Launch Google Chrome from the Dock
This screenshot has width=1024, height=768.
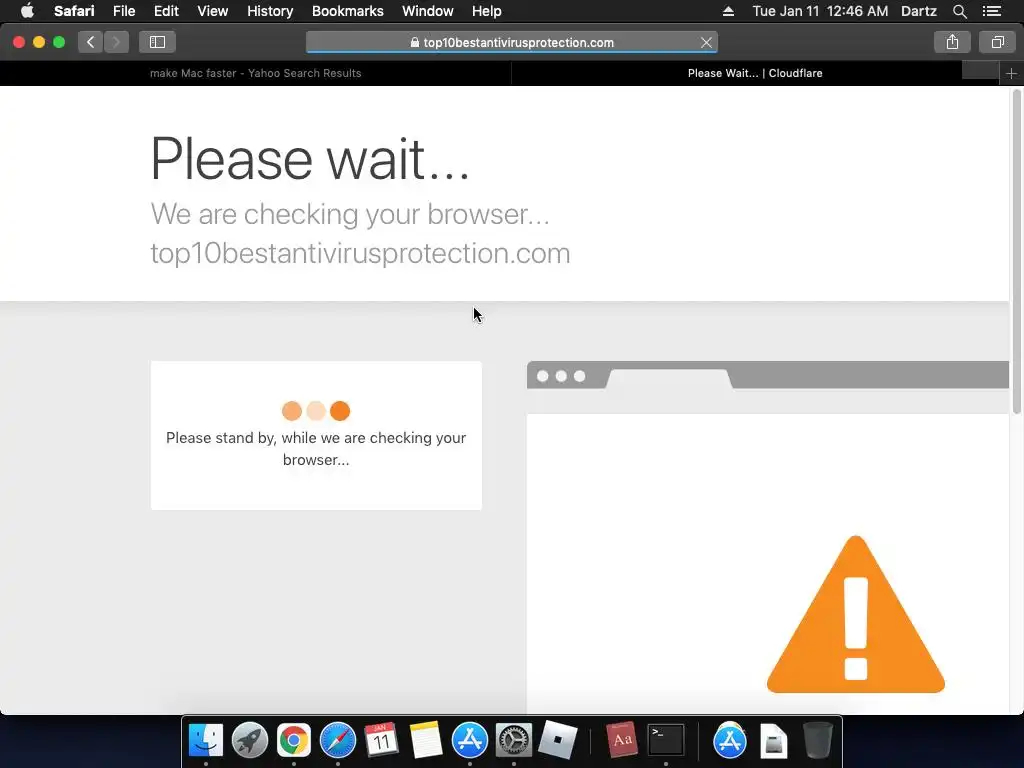click(x=294, y=741)
